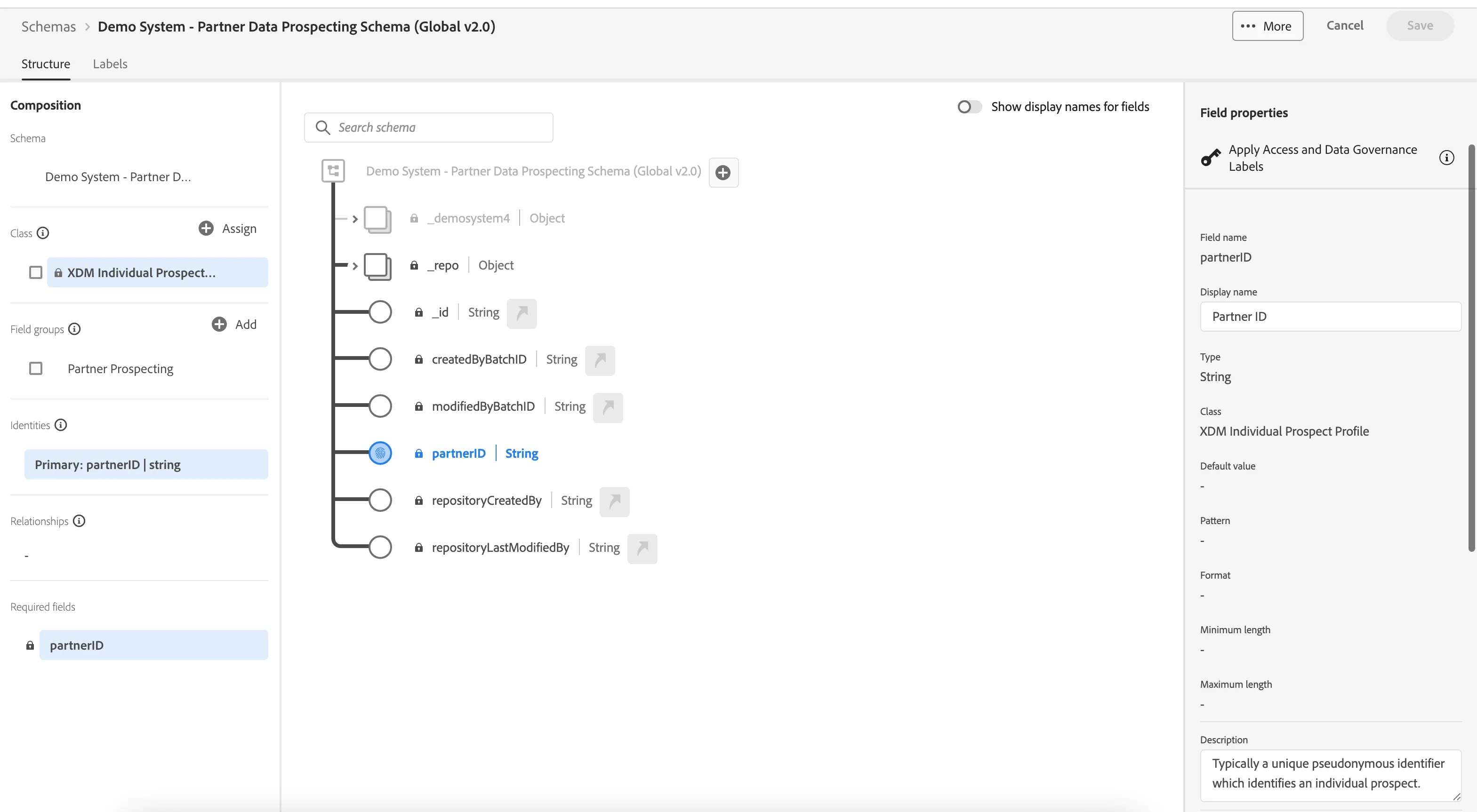Expand the _repo object chevron
Image resolution: width=1477 pixels, height=812 pixels.
pyautogui.click(x=355, y=266)
